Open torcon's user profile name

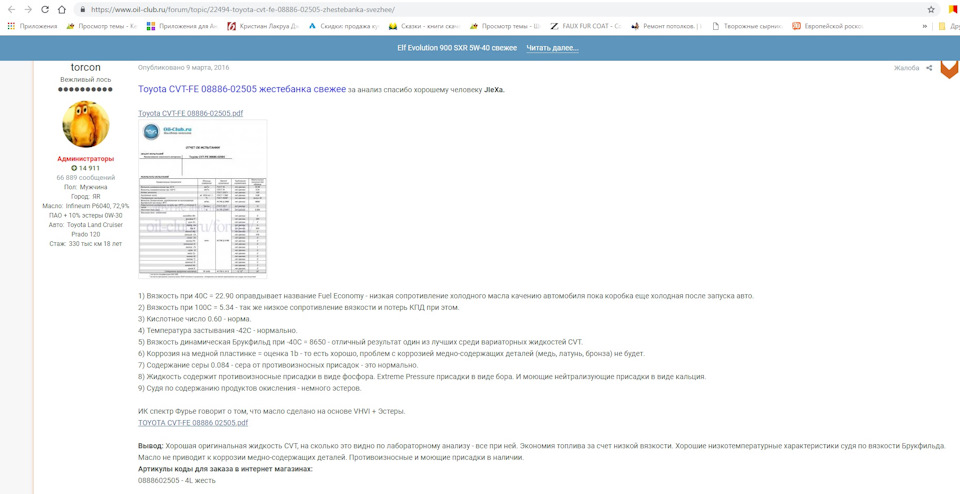pos(86,67)
